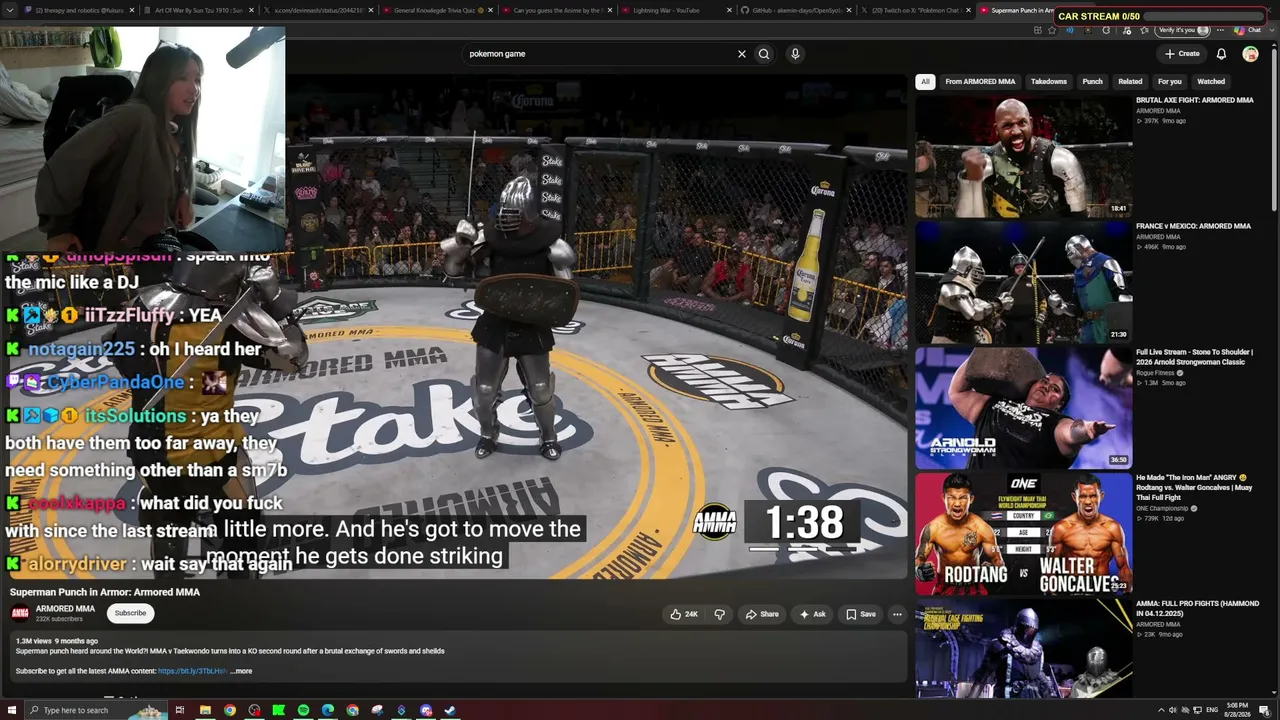Open the FRANCE v MEXICO video thumbnail

tap(1024, 282)
